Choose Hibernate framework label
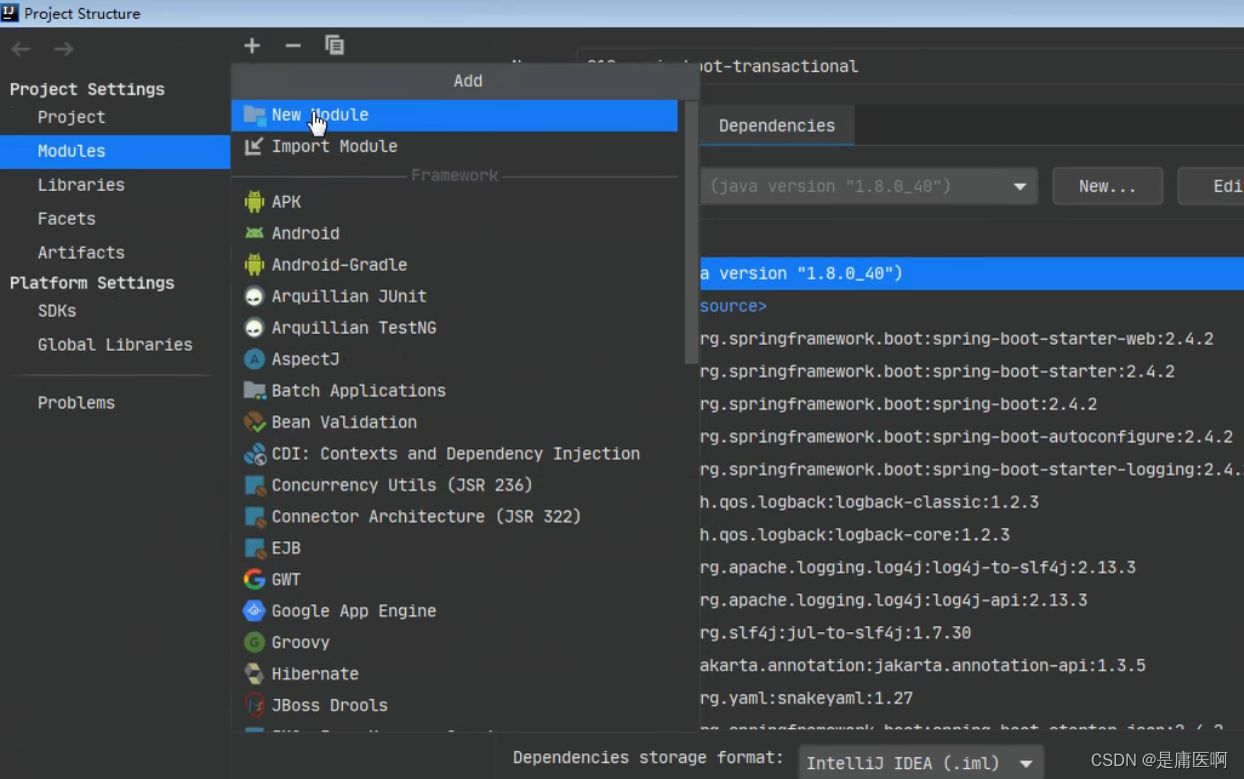Screen dimensions: 1244x779 coord(315,674)
